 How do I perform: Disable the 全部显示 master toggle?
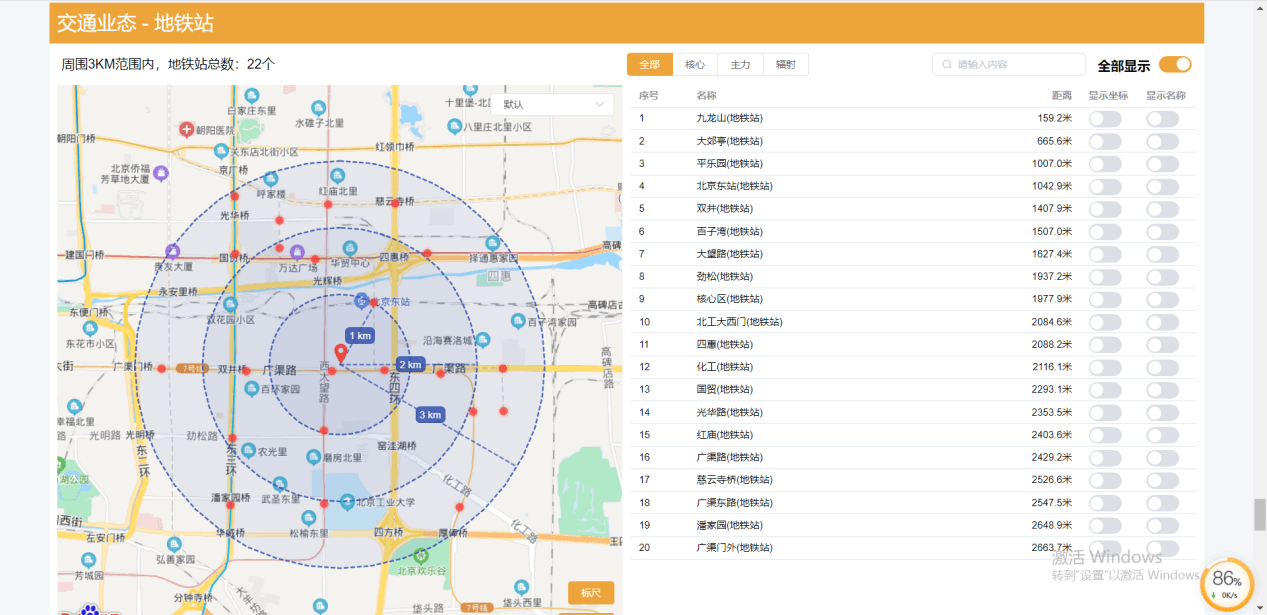click(x=1174, y=63)
